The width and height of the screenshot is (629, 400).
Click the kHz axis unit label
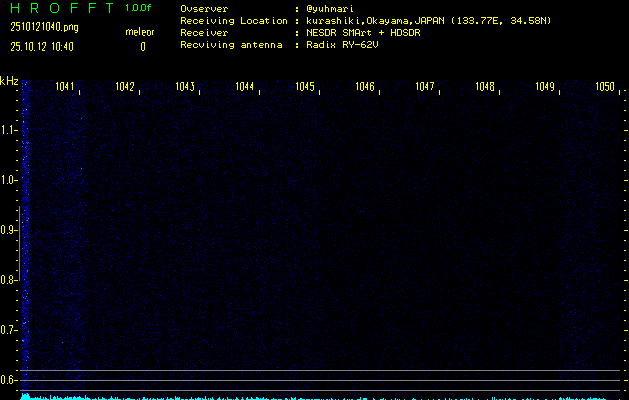point(9,81)
